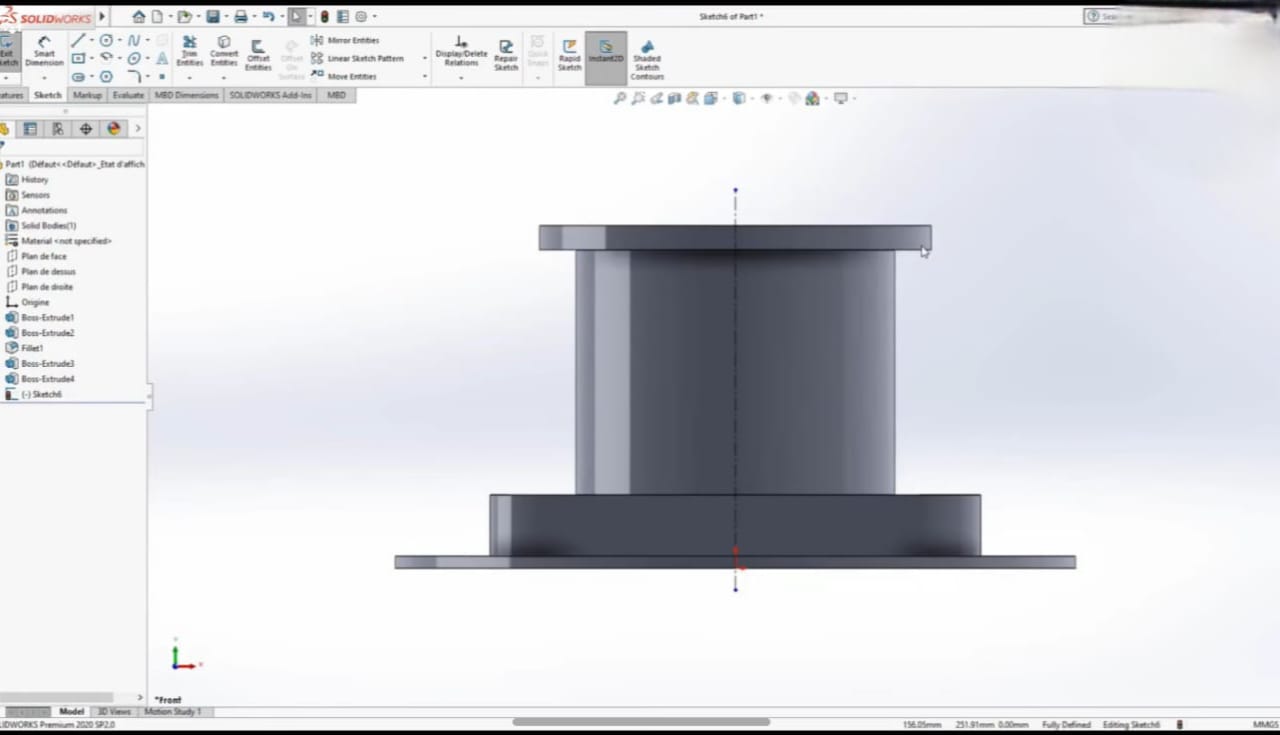This screenshot has height=735, width=1280.
Task: Select Plan de dessus plane
Action: [40, 271]
